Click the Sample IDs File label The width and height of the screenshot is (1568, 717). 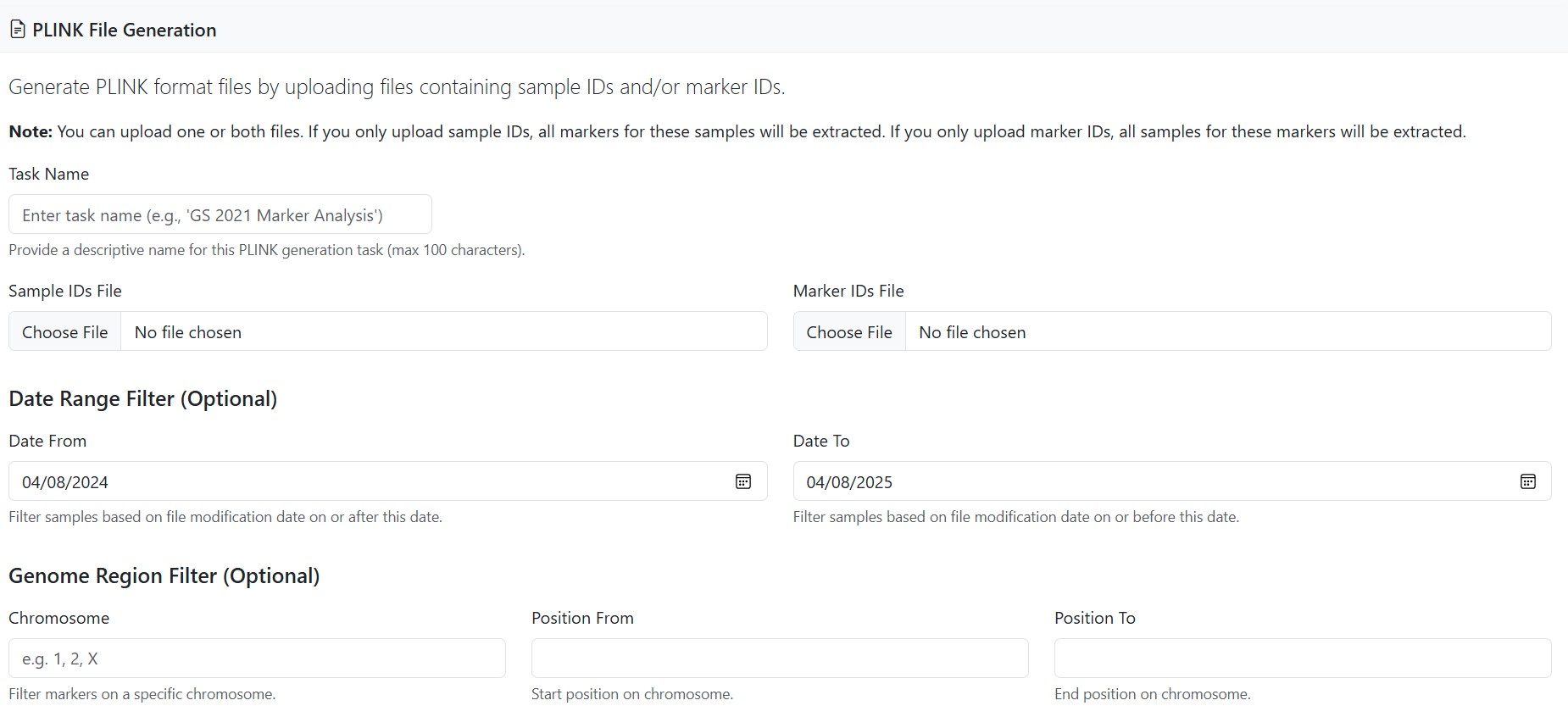65,291
